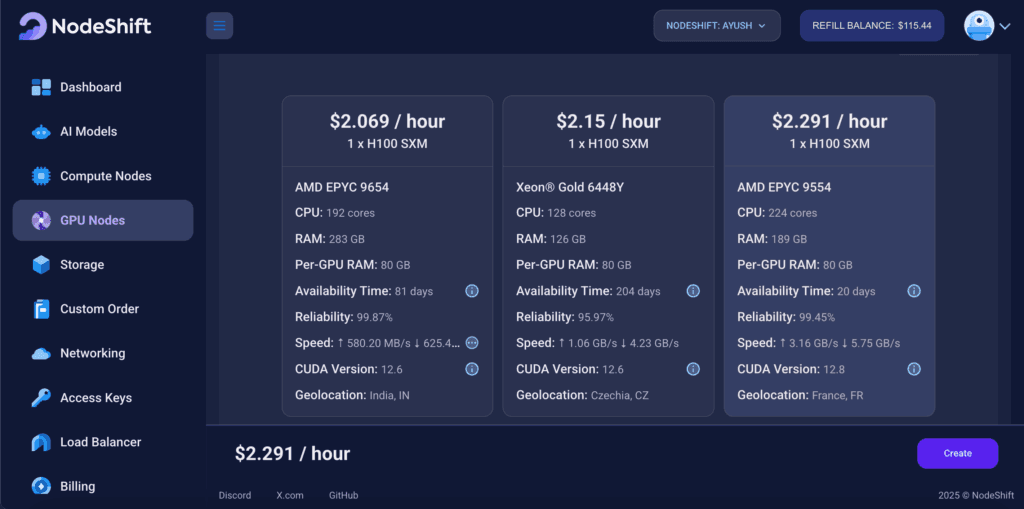Show CUDA Version info for France card
This screenshot has height=509, width=1024.
pos(914,369)
